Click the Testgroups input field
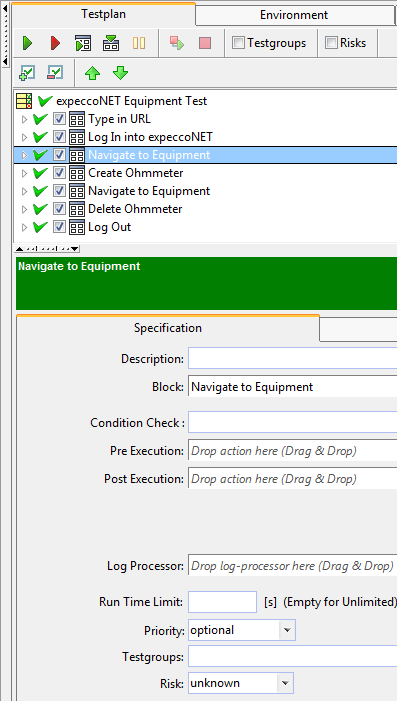This screenshot has width=397, height=701. click(292, 656)
